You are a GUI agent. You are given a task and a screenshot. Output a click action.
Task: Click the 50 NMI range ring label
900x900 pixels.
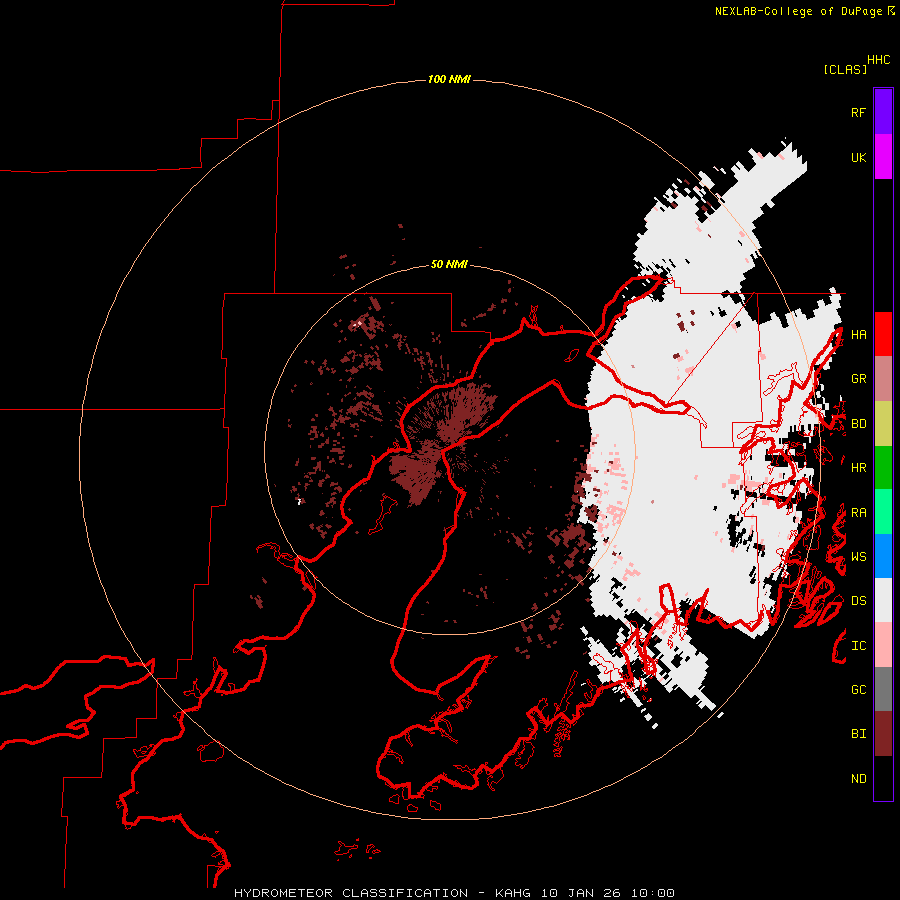[x=449, y=264]
